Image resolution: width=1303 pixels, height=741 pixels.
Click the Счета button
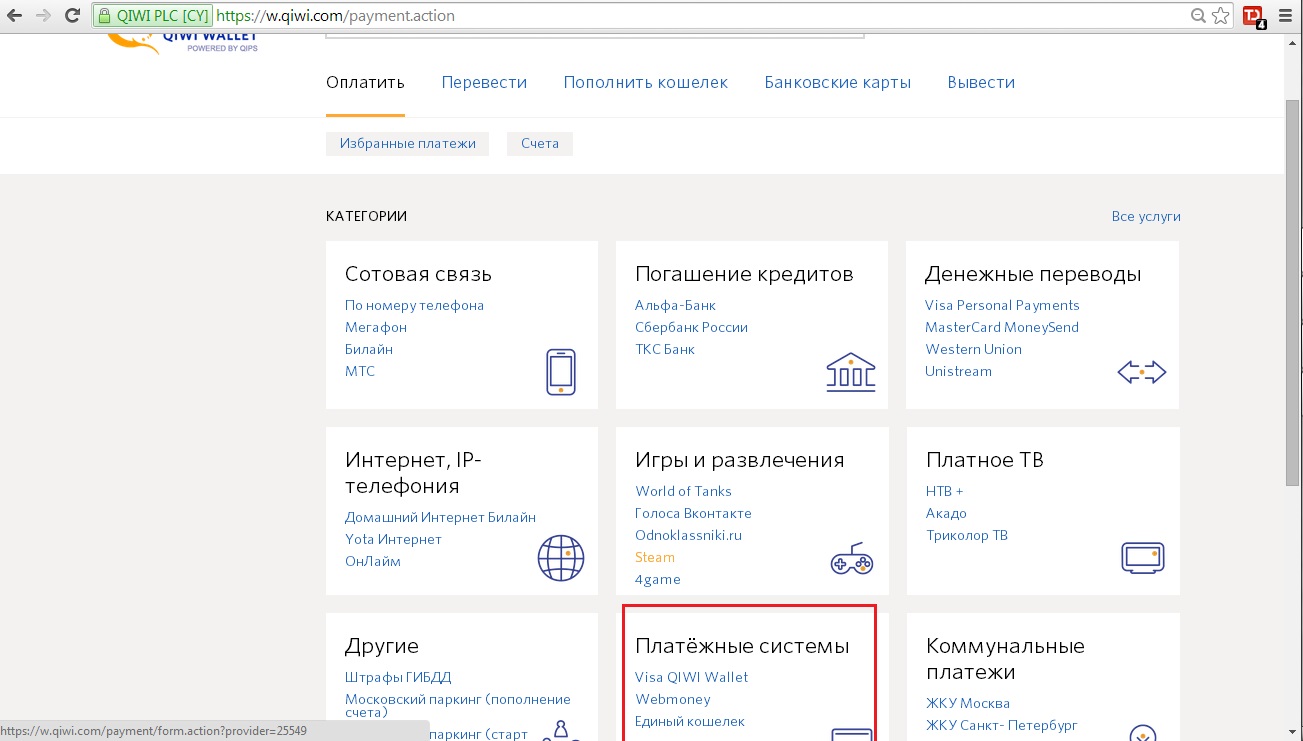[x=540, y=144]
